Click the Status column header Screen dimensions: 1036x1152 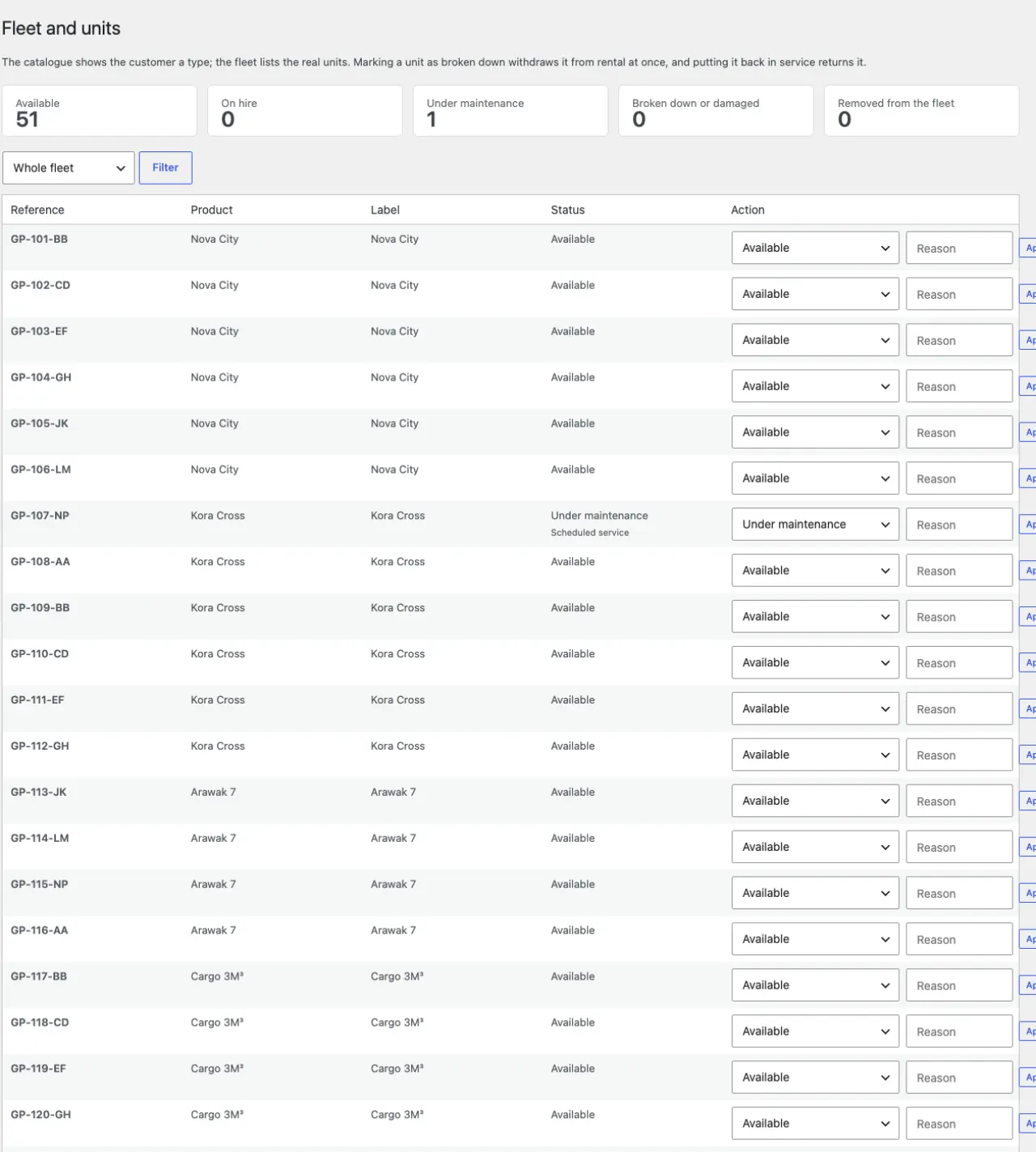point(567,210)
